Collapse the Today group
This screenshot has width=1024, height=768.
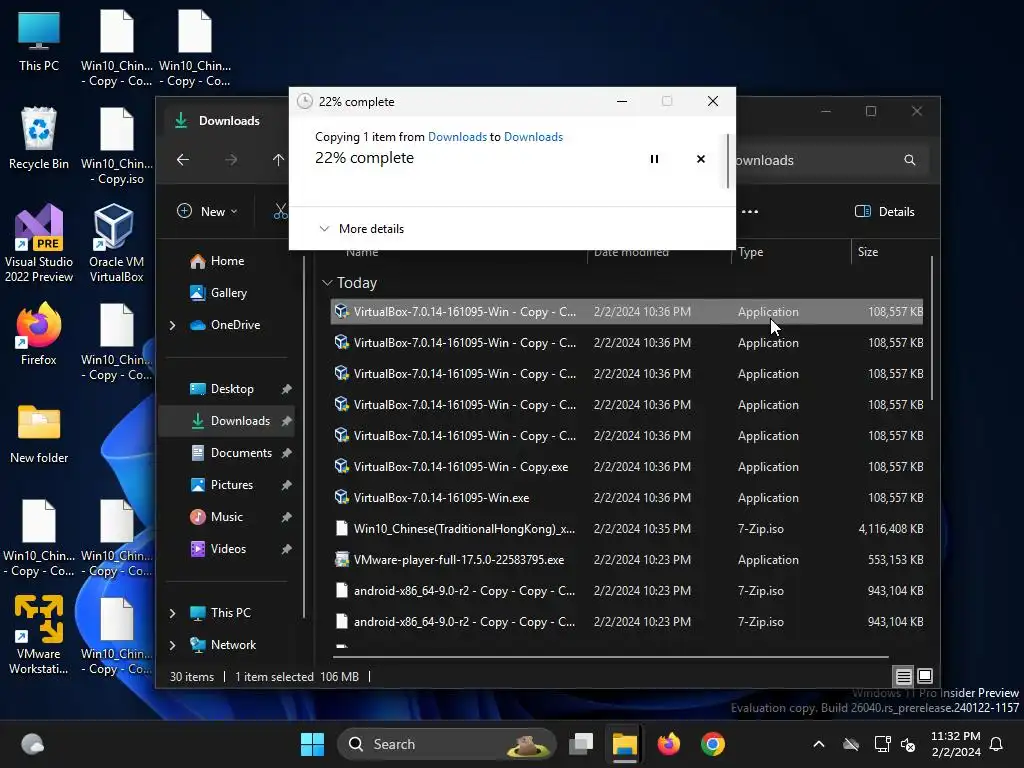[327, 283]
